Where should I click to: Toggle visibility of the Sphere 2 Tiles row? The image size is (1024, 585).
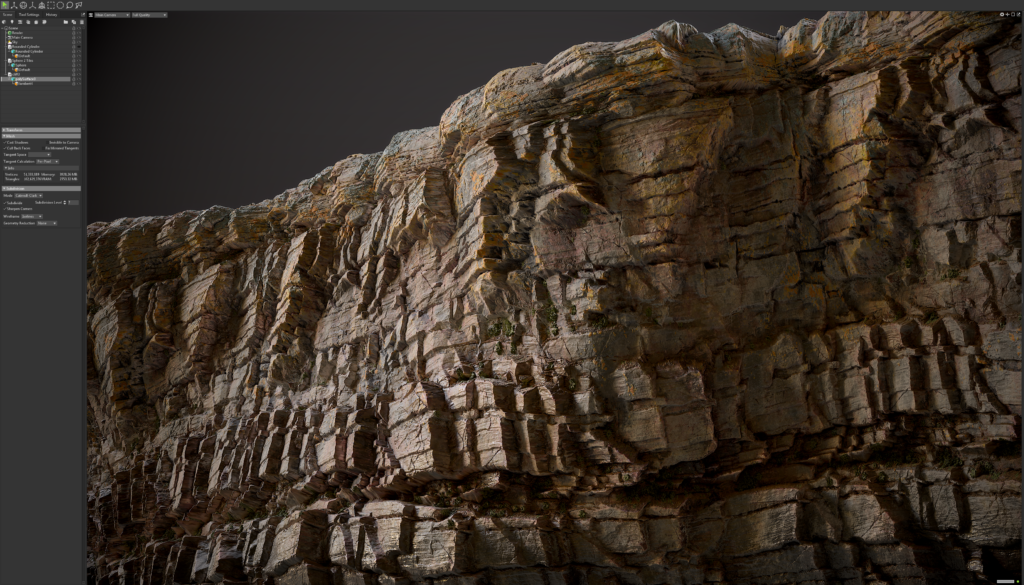[x=79, y=61]
